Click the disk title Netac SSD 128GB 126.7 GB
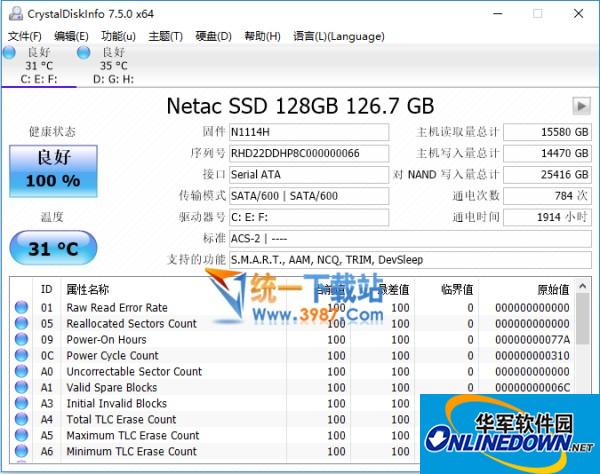Image resolution: width=600 pixels, height=474 pixels. click(300, 106)
